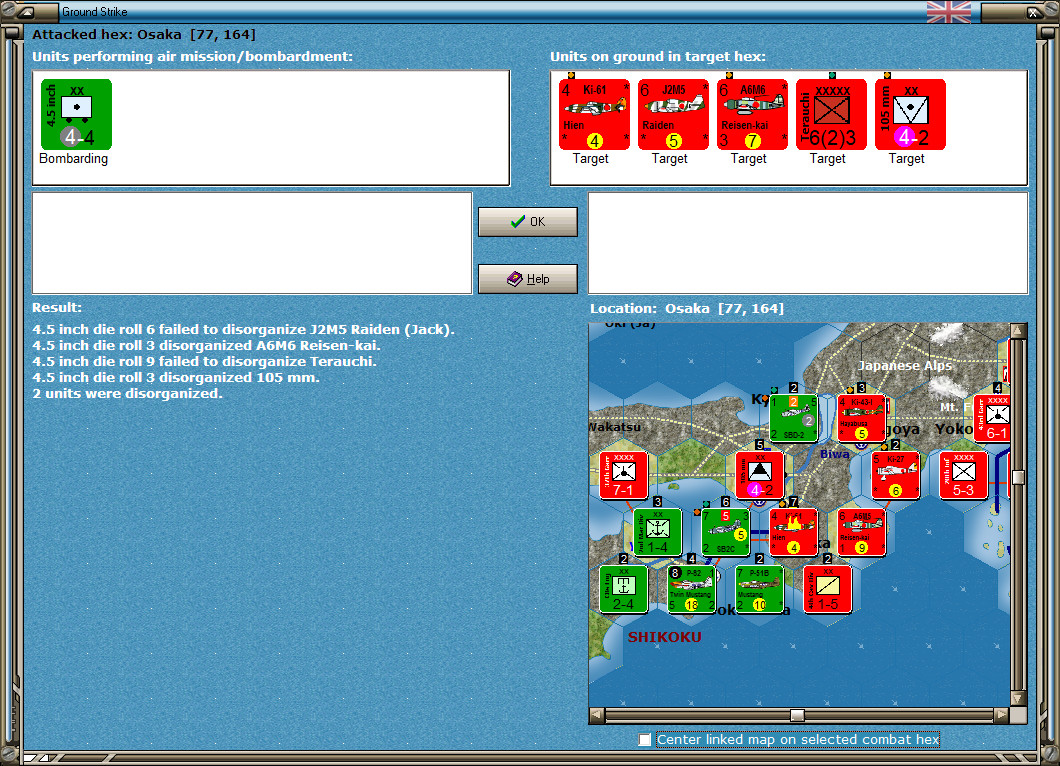Click the map horizontal scrollbar left arrow
Image resolution: width=1060 pixels, height=766 pixels.
click(x=596, y=715)
